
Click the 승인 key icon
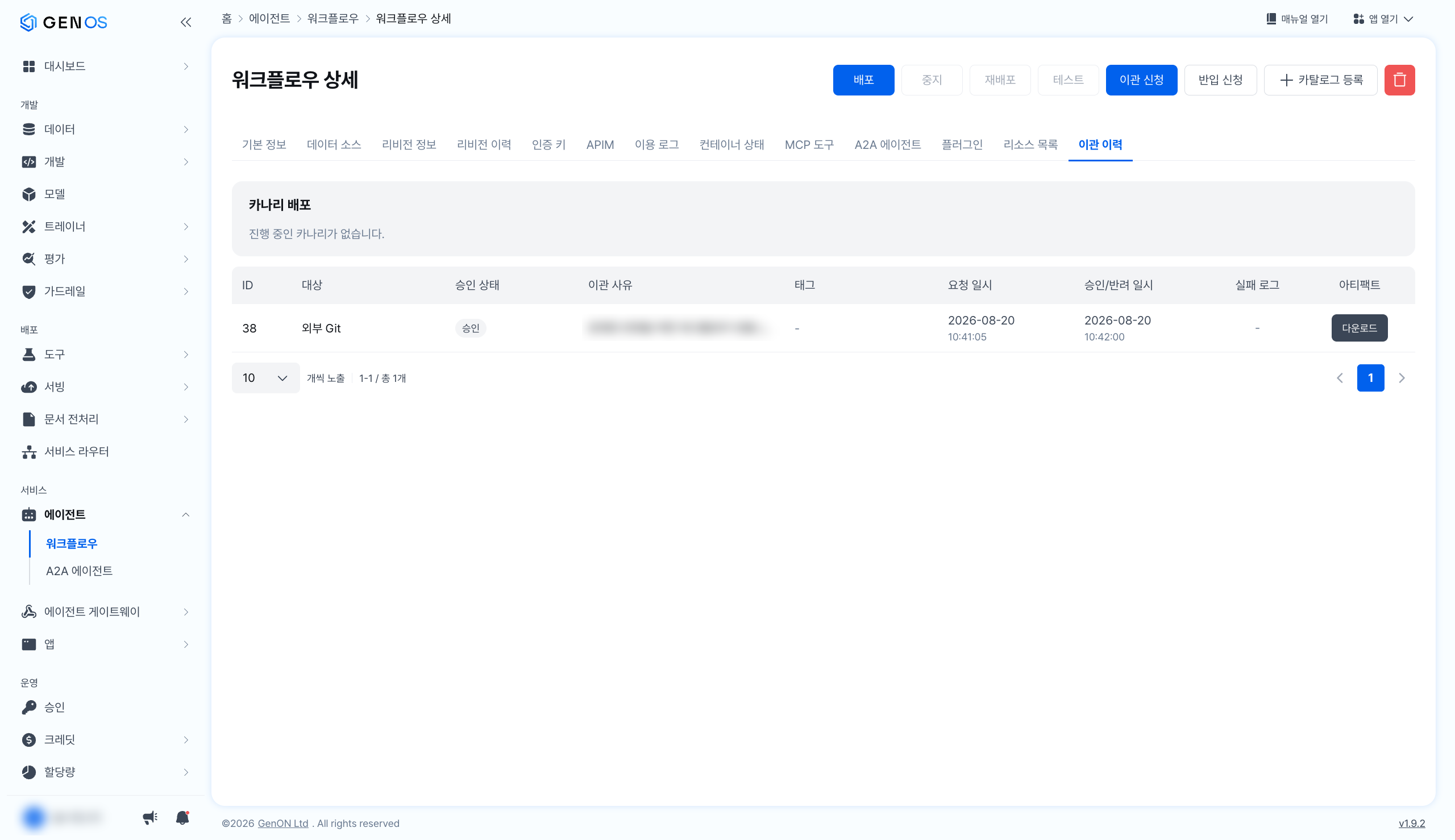tap(29, 707)
